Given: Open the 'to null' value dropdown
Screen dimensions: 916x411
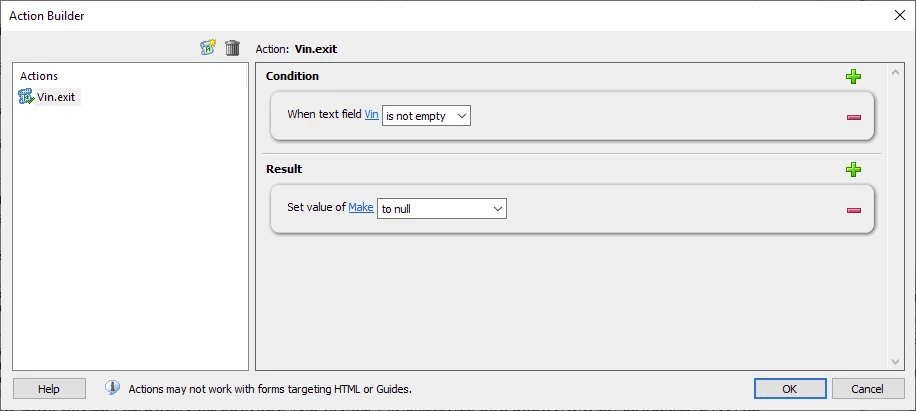Looking at the screenshot, I should [442, 208].
